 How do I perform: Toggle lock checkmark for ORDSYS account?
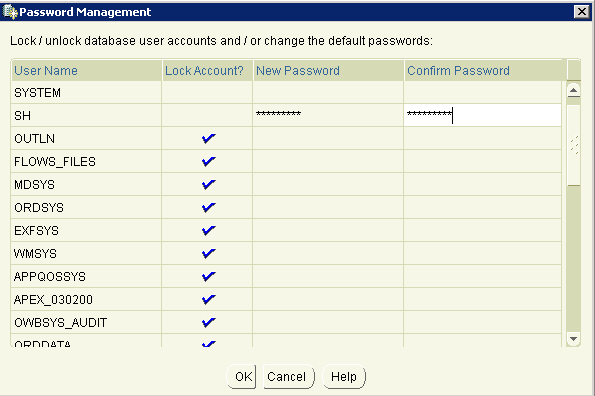(208, 207)
